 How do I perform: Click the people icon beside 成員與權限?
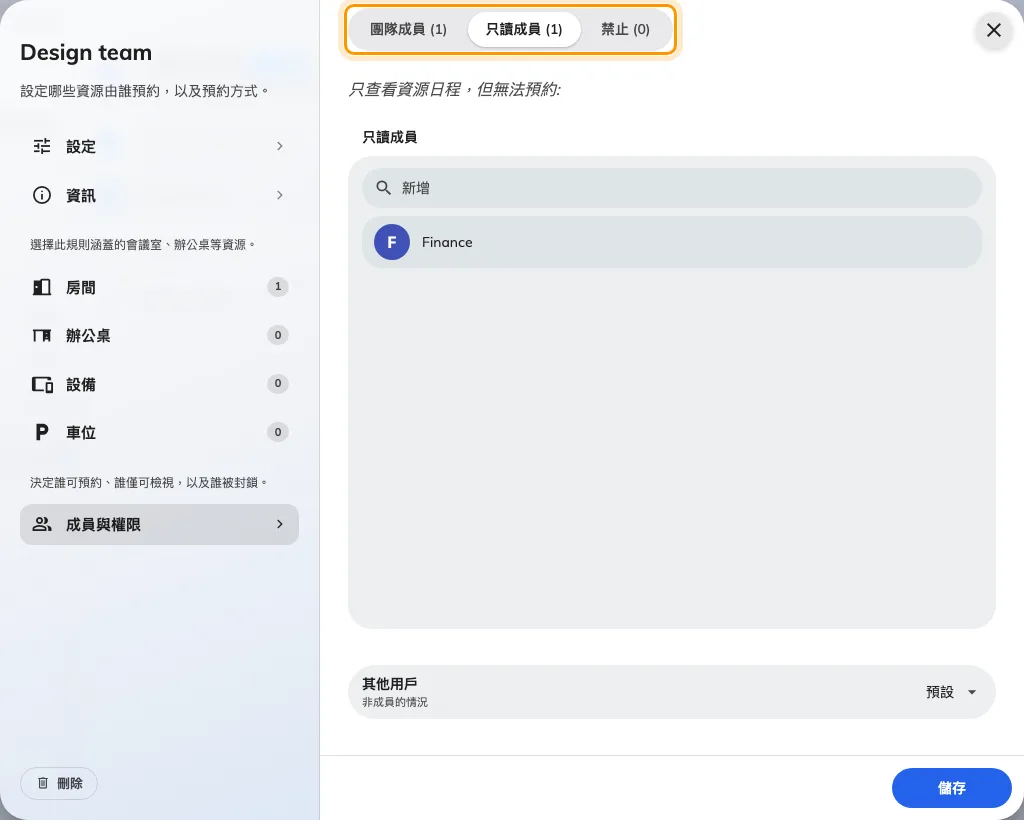[42, 524]
